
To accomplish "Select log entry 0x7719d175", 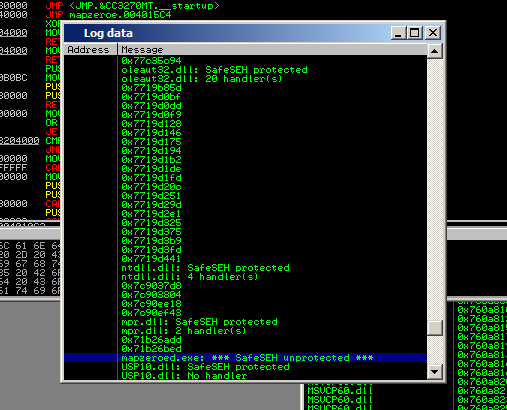I will click(151, 142).
